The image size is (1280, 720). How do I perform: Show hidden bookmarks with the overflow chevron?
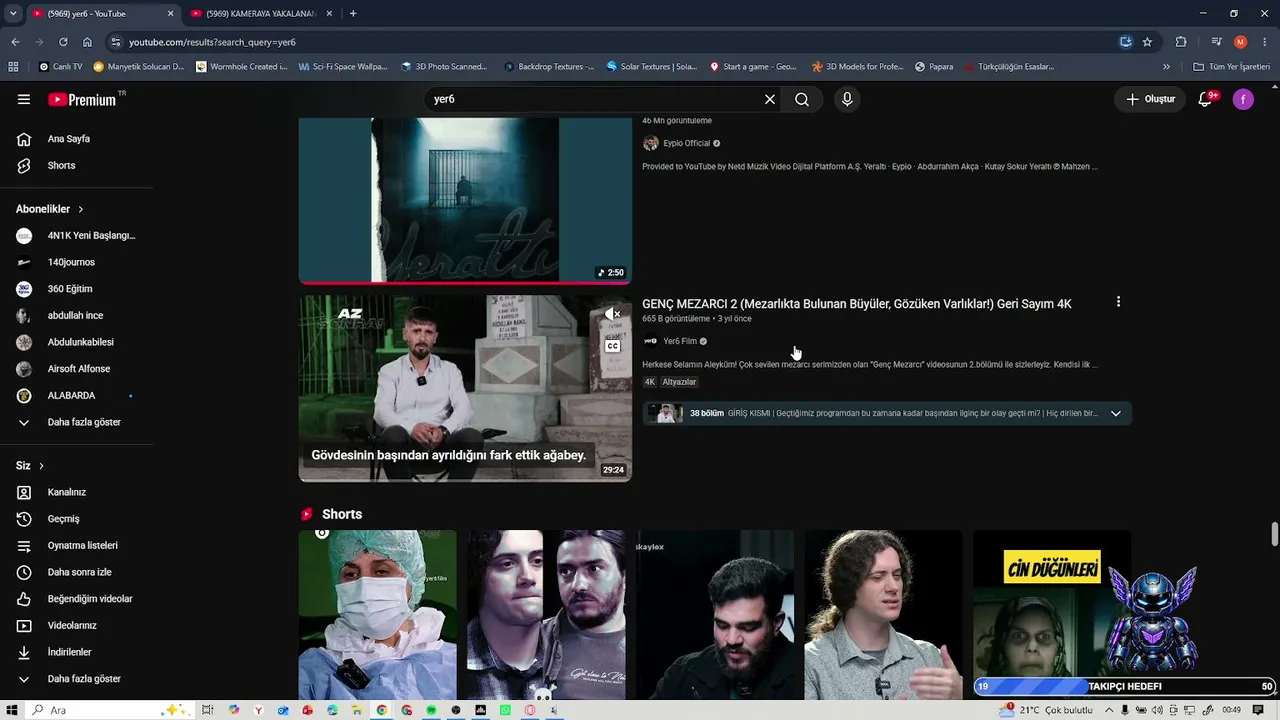(x=1166, y=67)
